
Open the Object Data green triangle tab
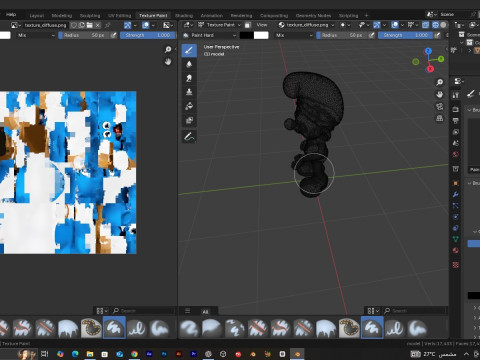[x=456, y=239]
